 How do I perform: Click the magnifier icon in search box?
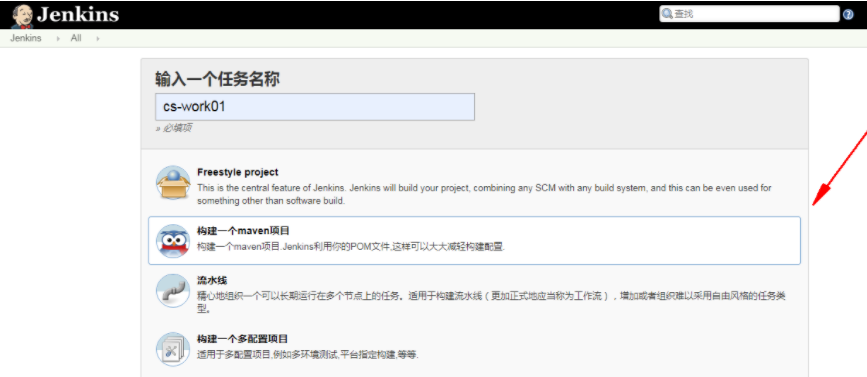coord(667,14)
